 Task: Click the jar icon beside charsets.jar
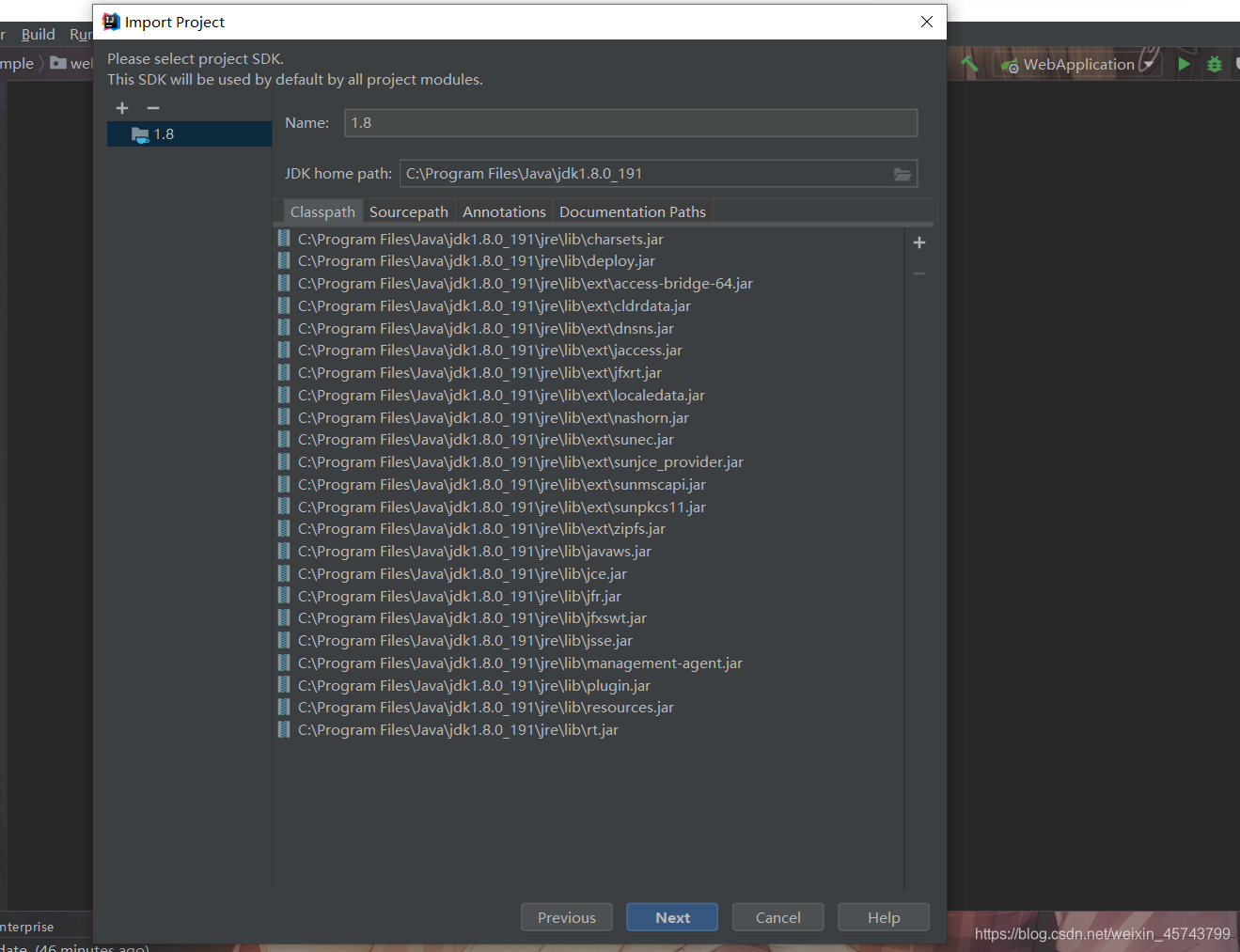tap(284, 238)
